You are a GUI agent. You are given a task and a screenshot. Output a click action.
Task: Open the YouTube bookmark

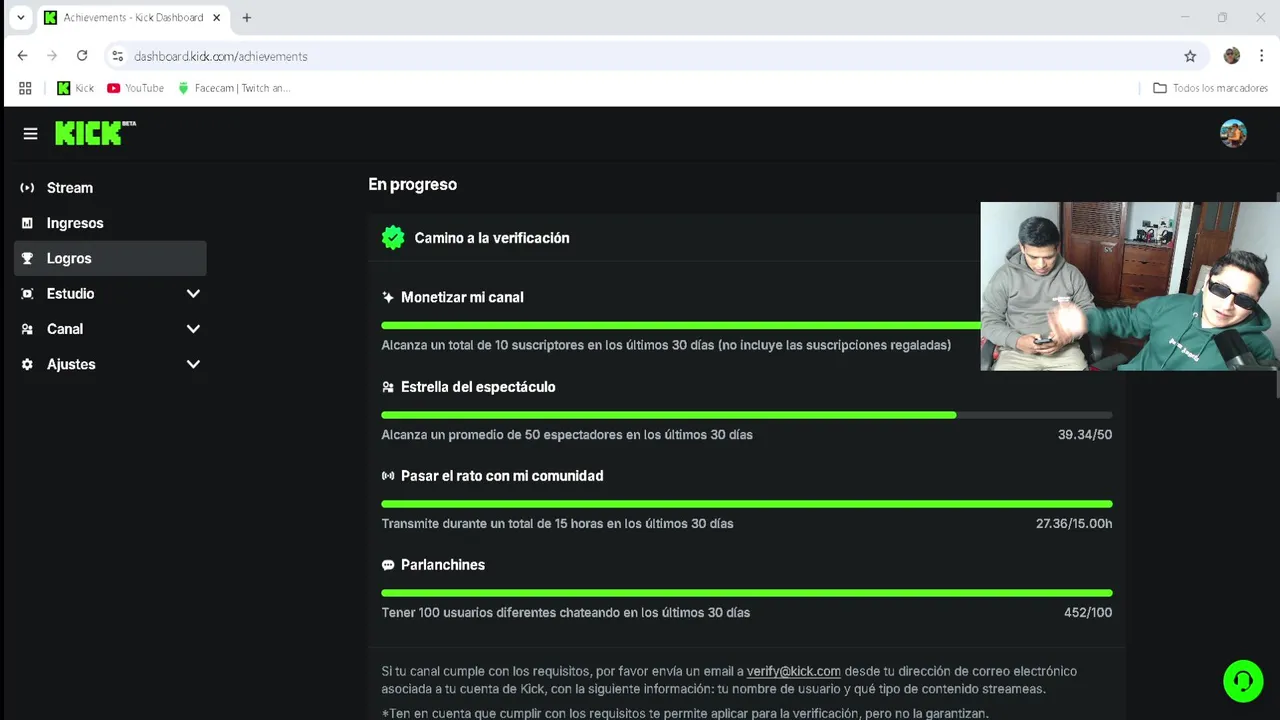tap(135, 88)
